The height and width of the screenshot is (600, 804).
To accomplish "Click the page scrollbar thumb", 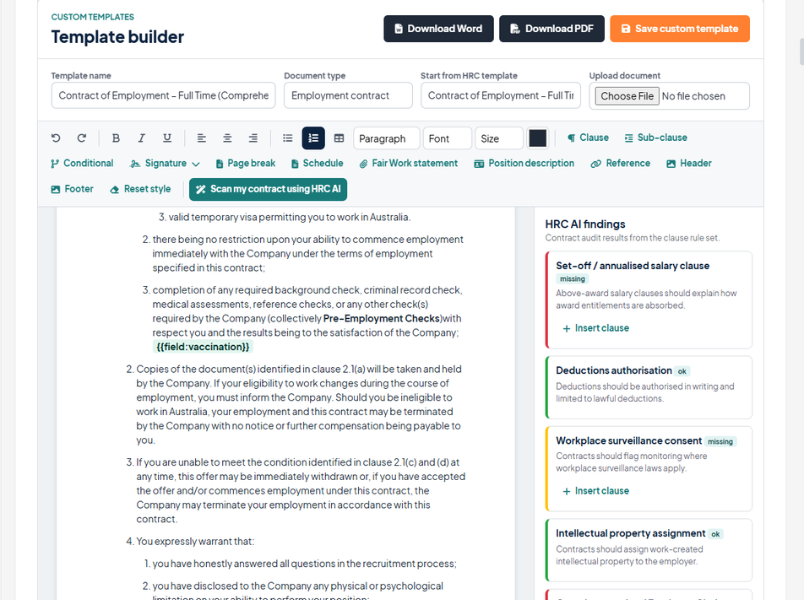I will (x=801, y=51).
